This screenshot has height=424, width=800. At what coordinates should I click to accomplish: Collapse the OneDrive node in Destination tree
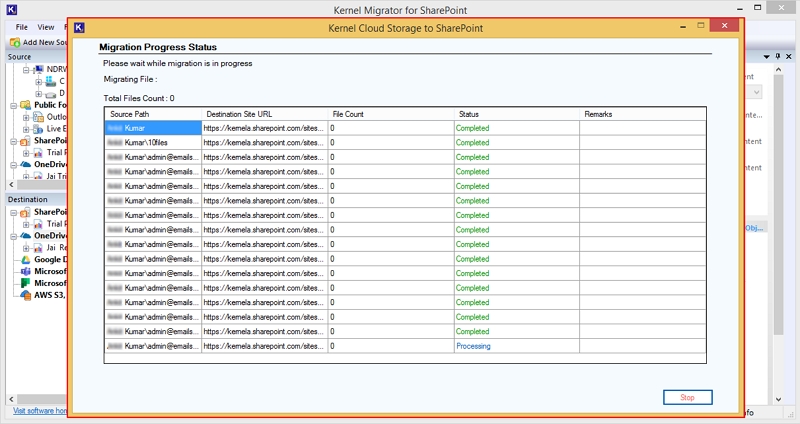pyautogui.click(x=13, y=236)
